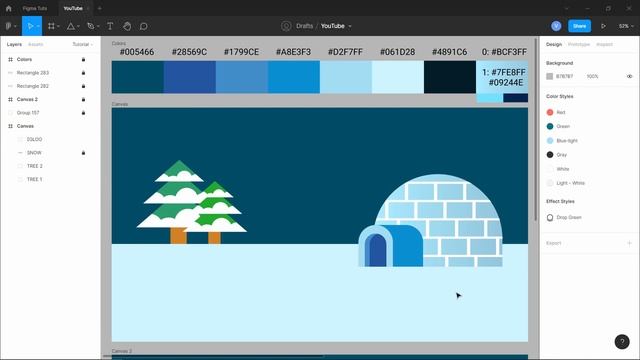Click the #061D28 label on canvas
Viewport: 640px width, 360px height.
[397, 52]
